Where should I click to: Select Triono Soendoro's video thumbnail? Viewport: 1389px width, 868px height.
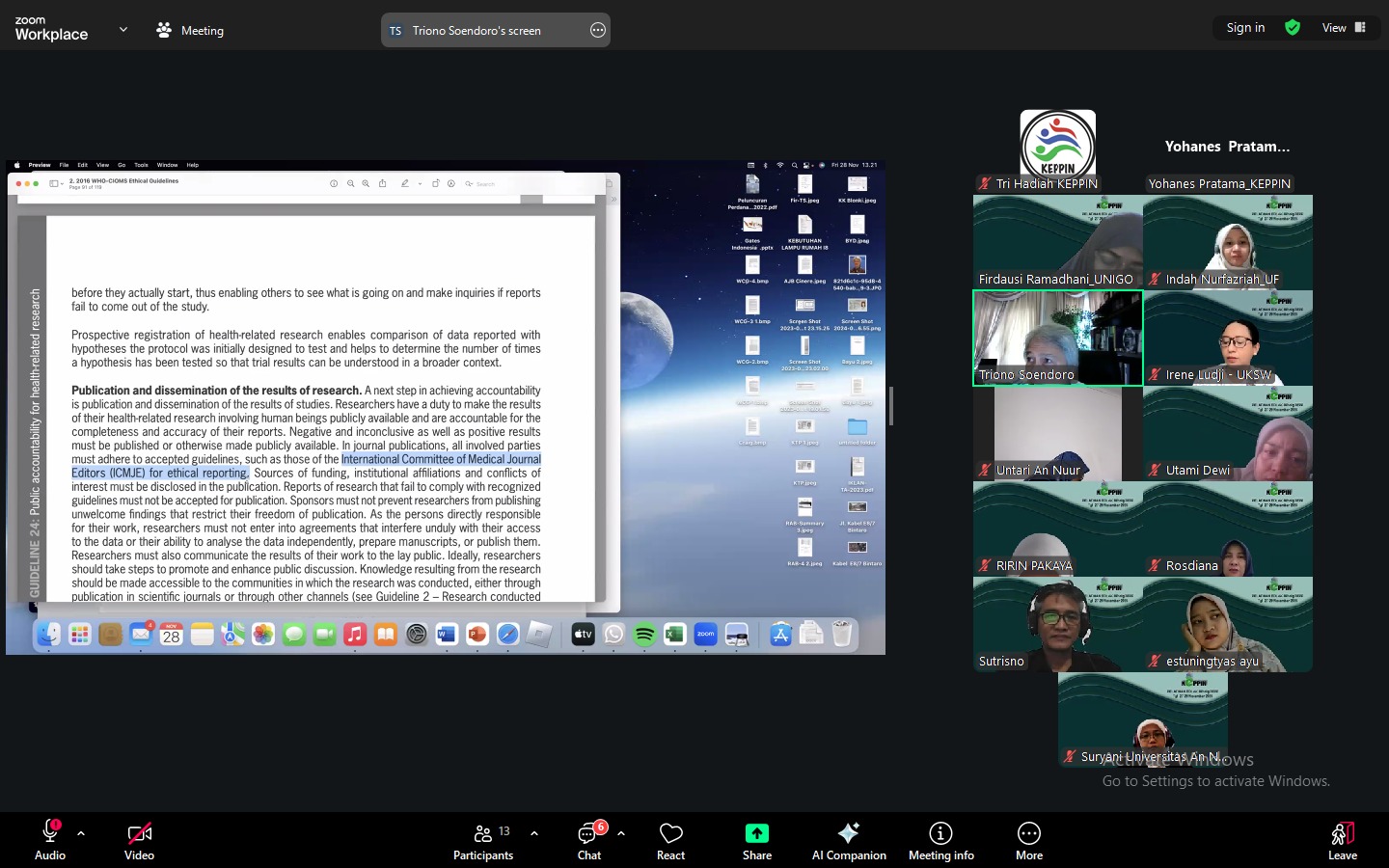tap(1057, 338)
